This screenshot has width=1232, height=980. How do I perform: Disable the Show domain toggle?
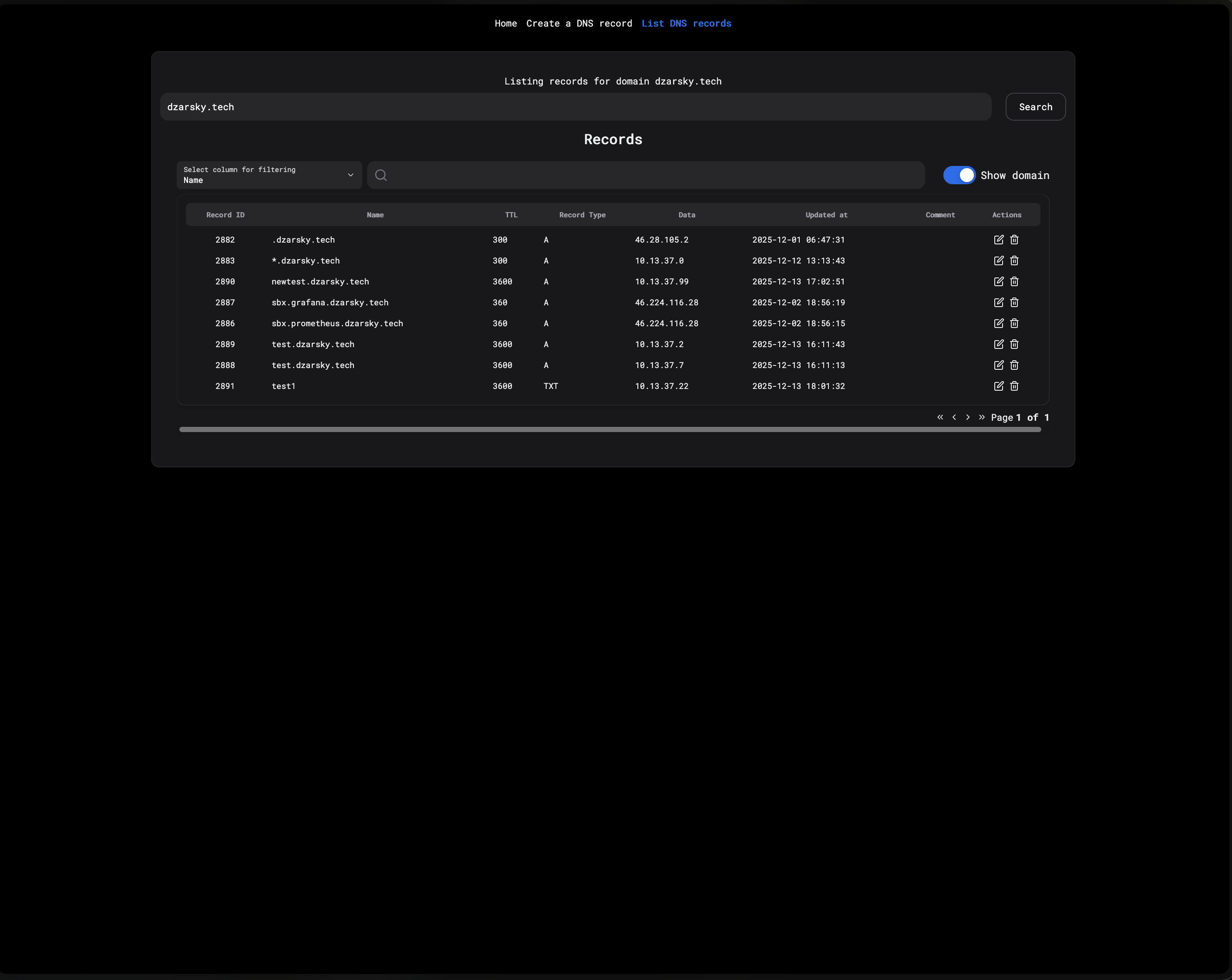click(x=959, y=175)
